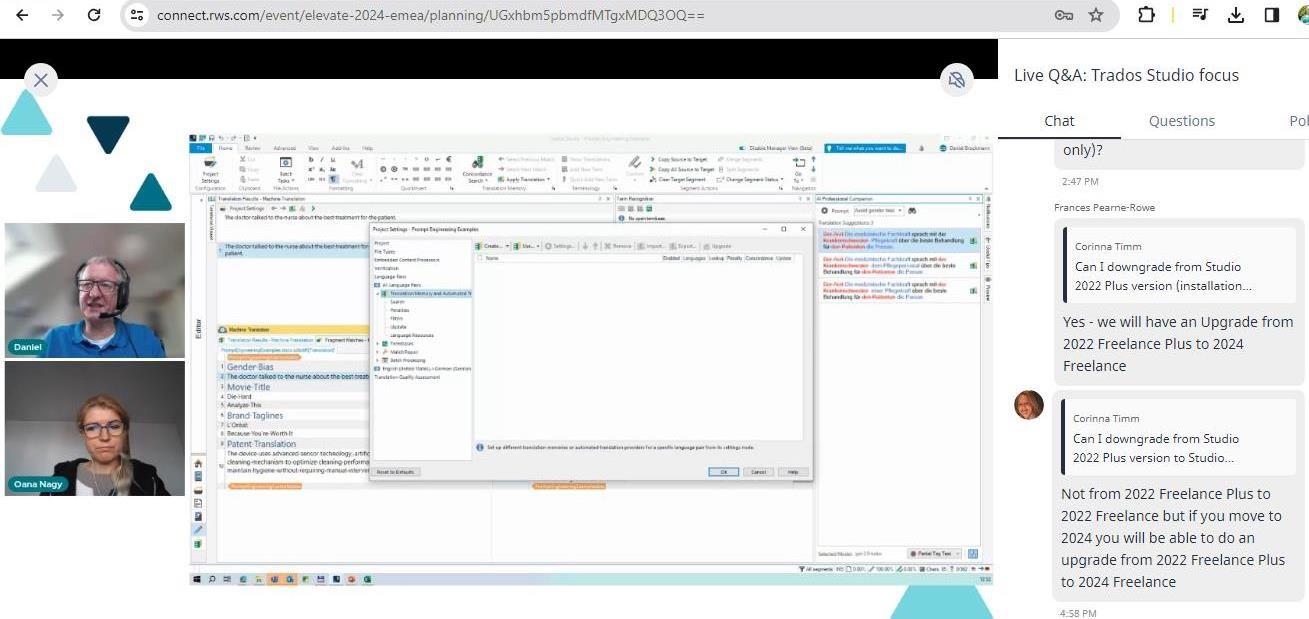Select File Types in the settings tree

(385, 252)
